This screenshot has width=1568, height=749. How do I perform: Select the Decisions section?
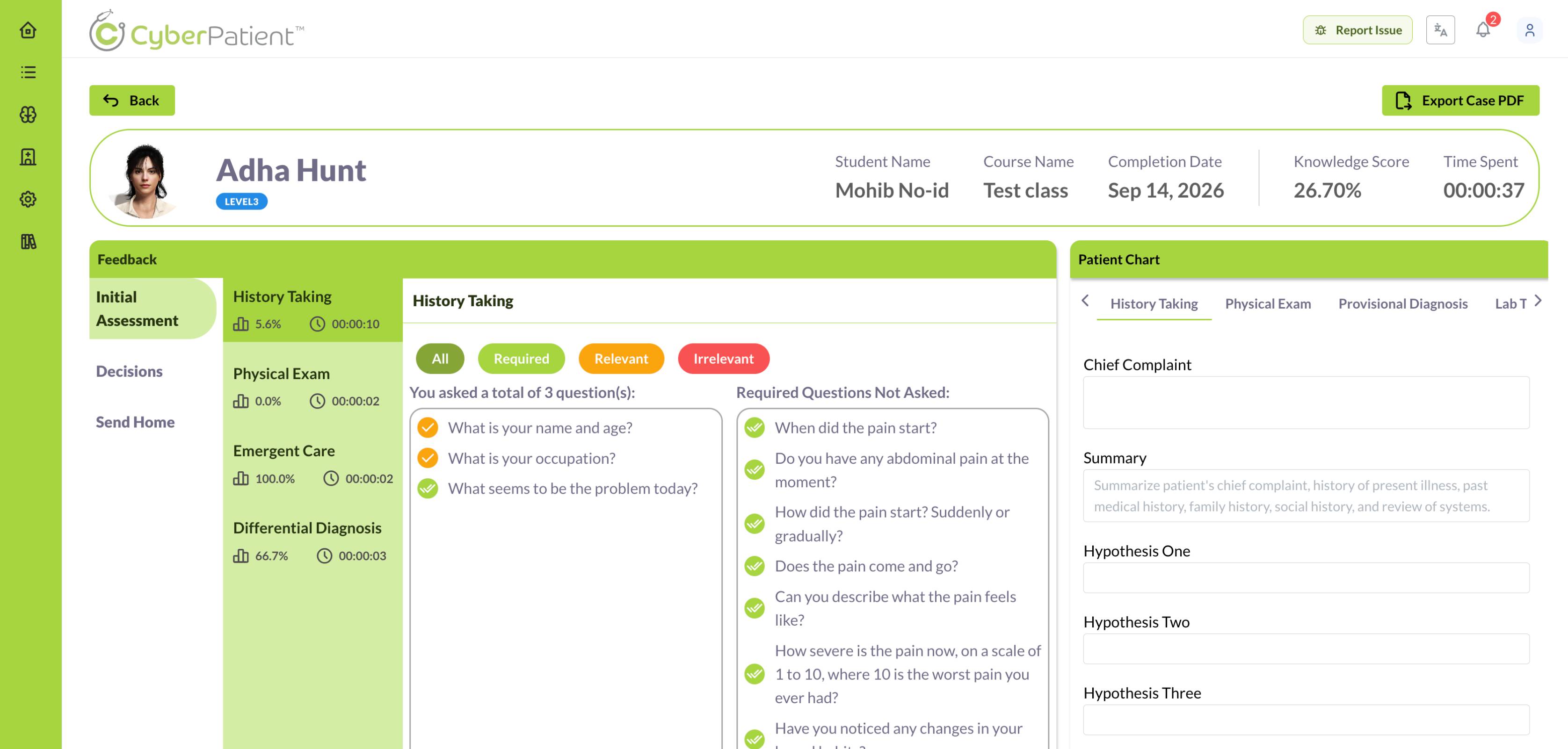129,371
